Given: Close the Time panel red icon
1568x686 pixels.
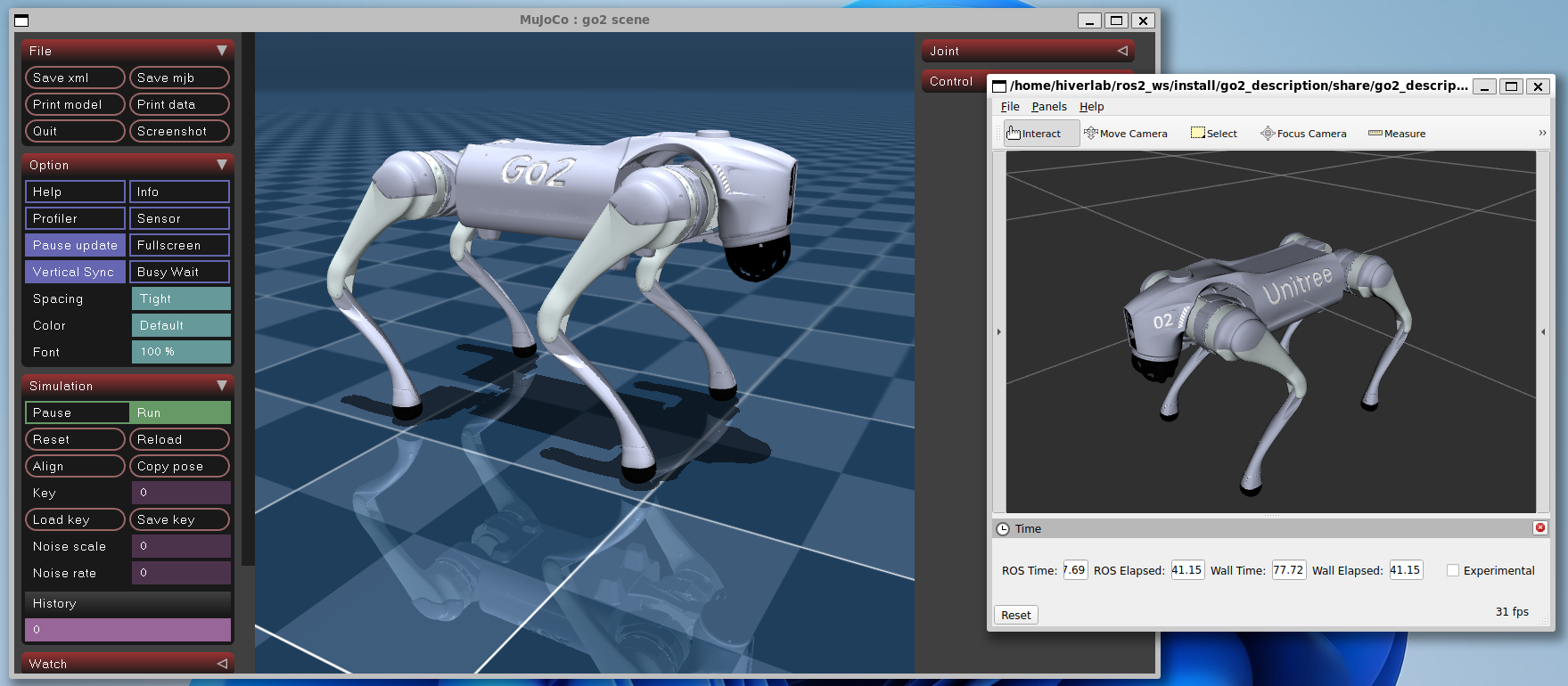Looking at the screenshot, I should 1539,528.
